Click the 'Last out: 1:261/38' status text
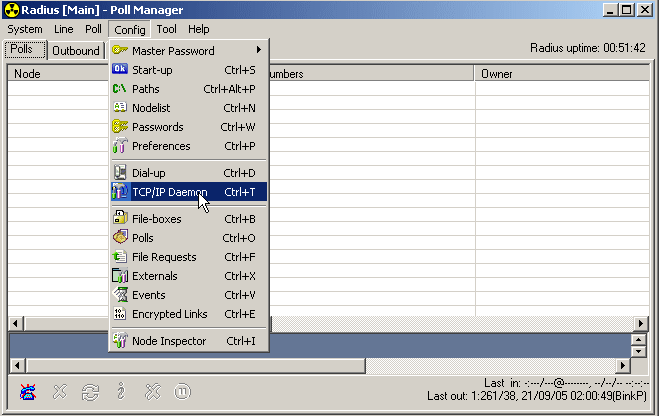Viewport: 659px width, 416px height. 537,396
